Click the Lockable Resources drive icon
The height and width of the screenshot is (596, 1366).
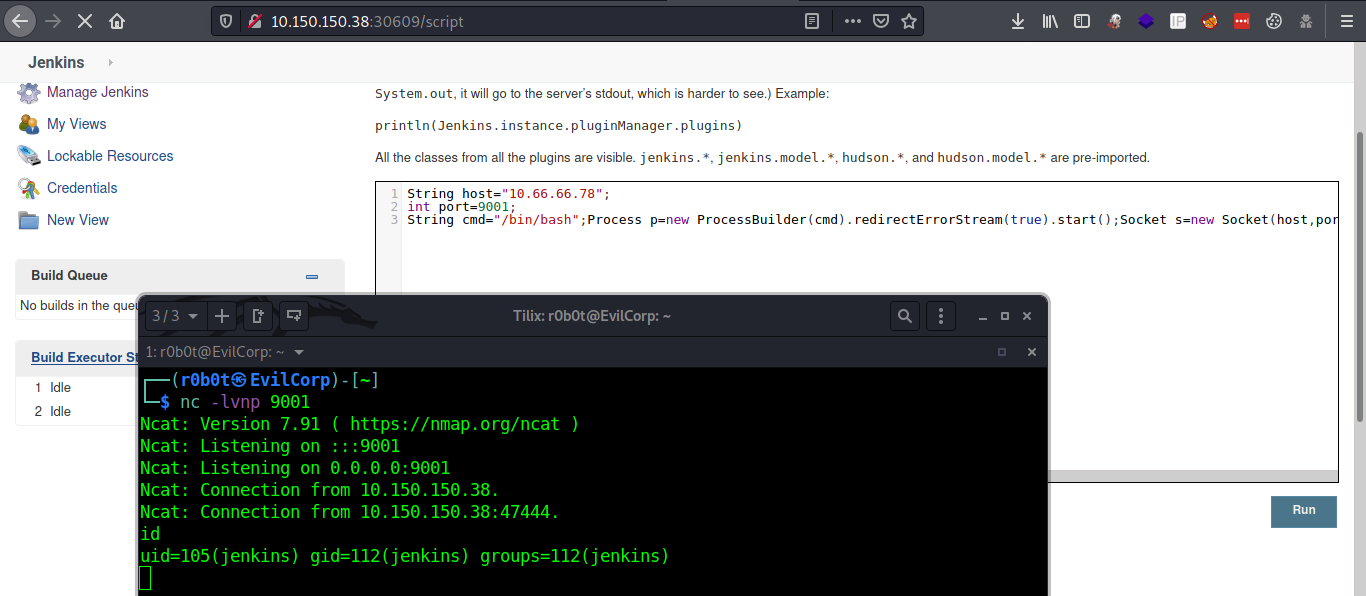click(29, 156)
